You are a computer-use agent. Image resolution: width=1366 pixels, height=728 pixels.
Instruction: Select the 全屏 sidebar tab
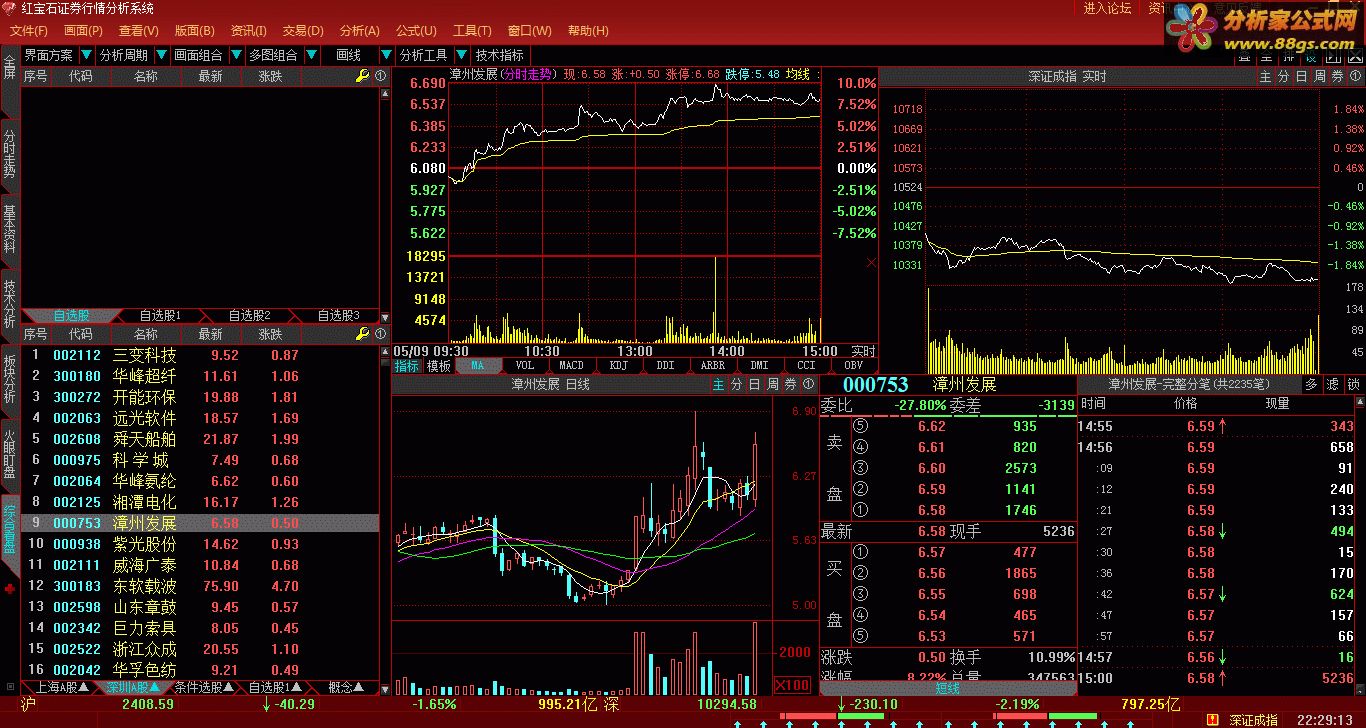click(x=9, y=69)
